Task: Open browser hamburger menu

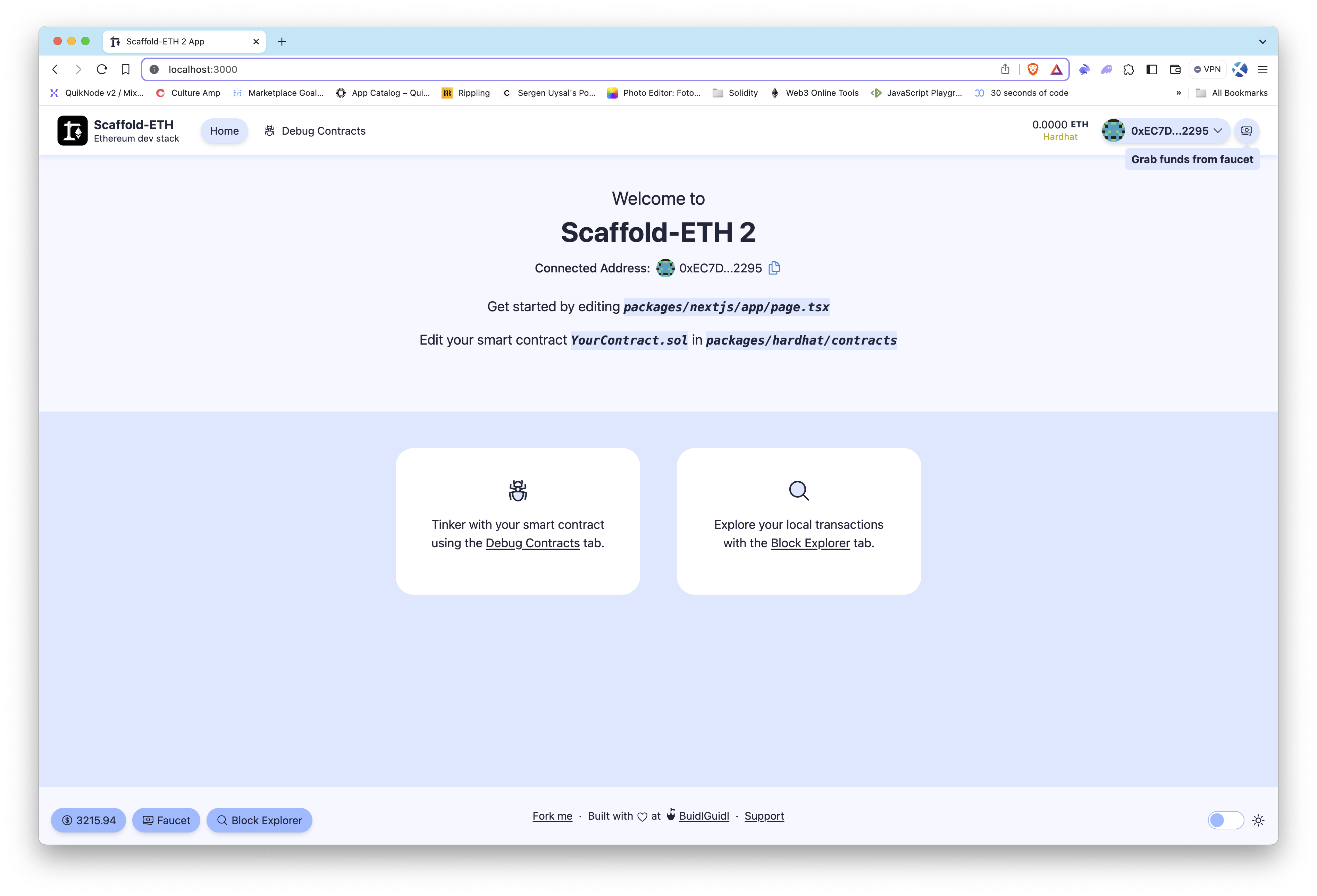Action: 1263,70
